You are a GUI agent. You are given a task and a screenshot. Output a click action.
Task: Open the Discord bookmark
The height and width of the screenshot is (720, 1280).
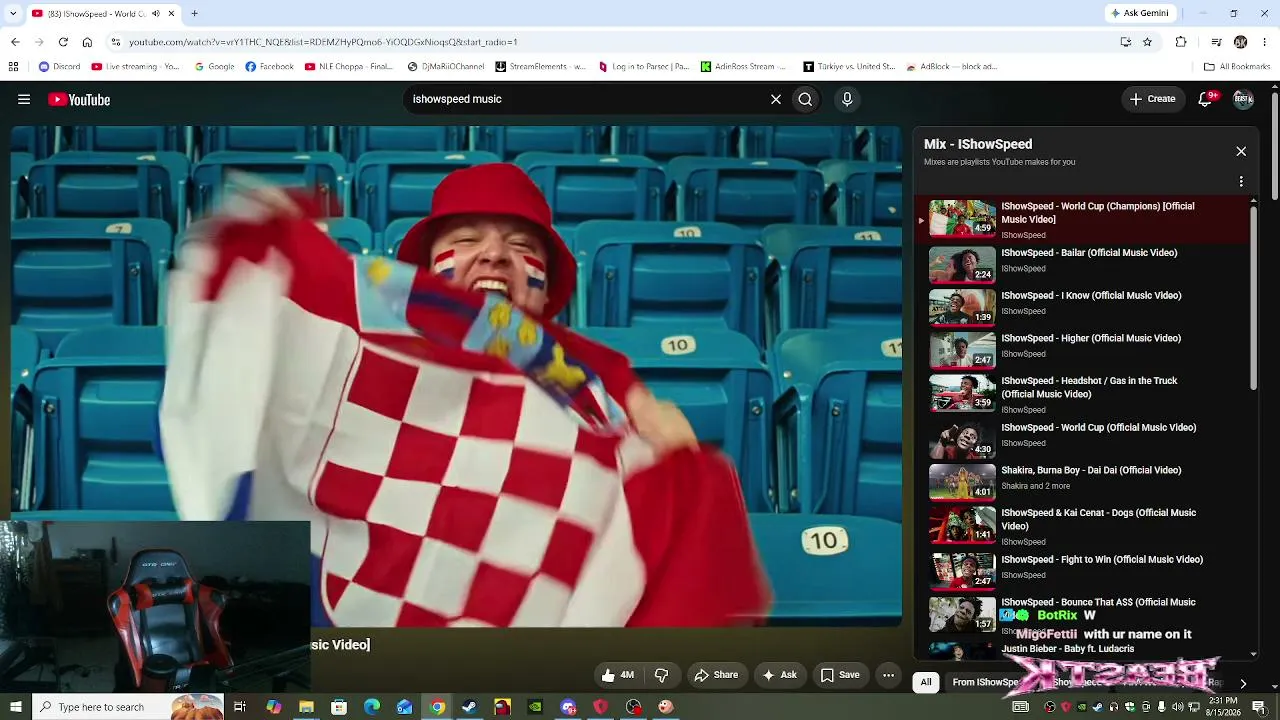pos(59,67)
